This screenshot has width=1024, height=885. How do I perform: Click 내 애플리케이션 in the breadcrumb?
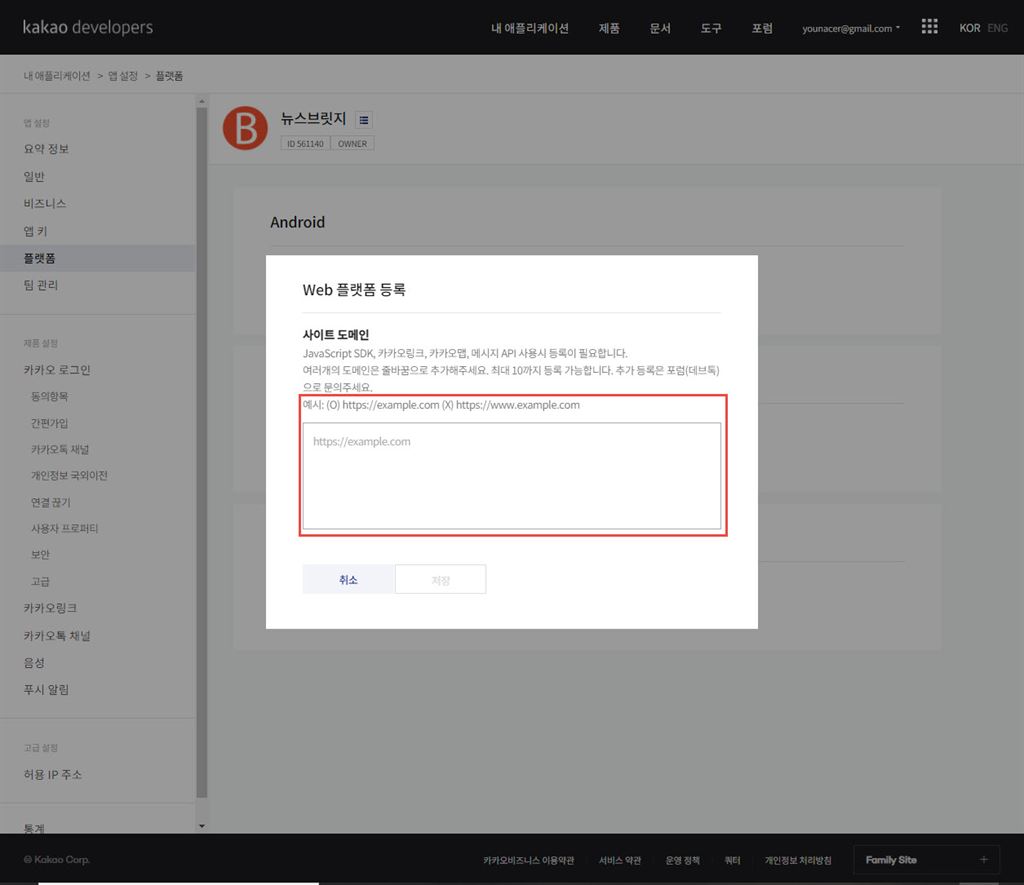pyautogui.click(x=57, y=76)
